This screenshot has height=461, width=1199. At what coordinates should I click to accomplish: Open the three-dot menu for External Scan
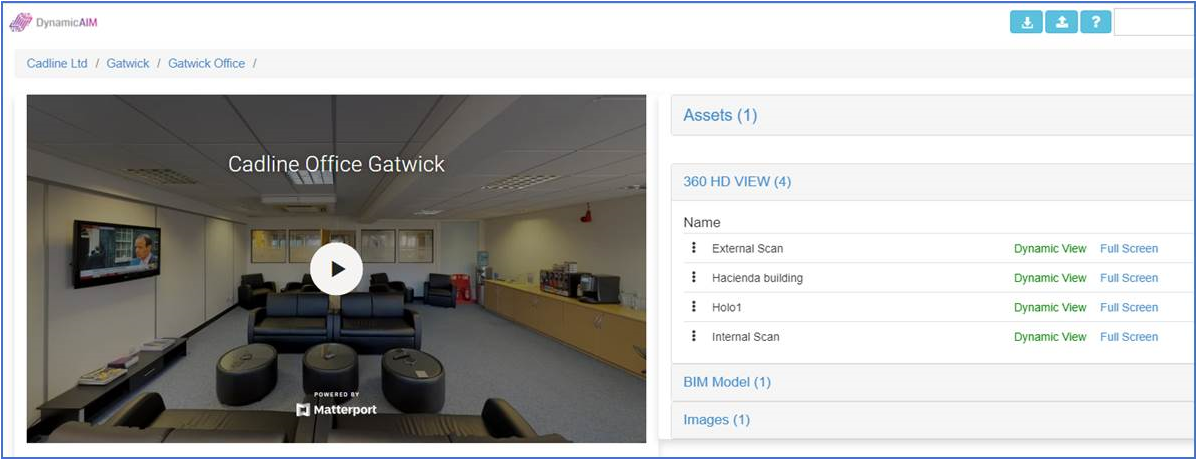(x=694, y=248)
